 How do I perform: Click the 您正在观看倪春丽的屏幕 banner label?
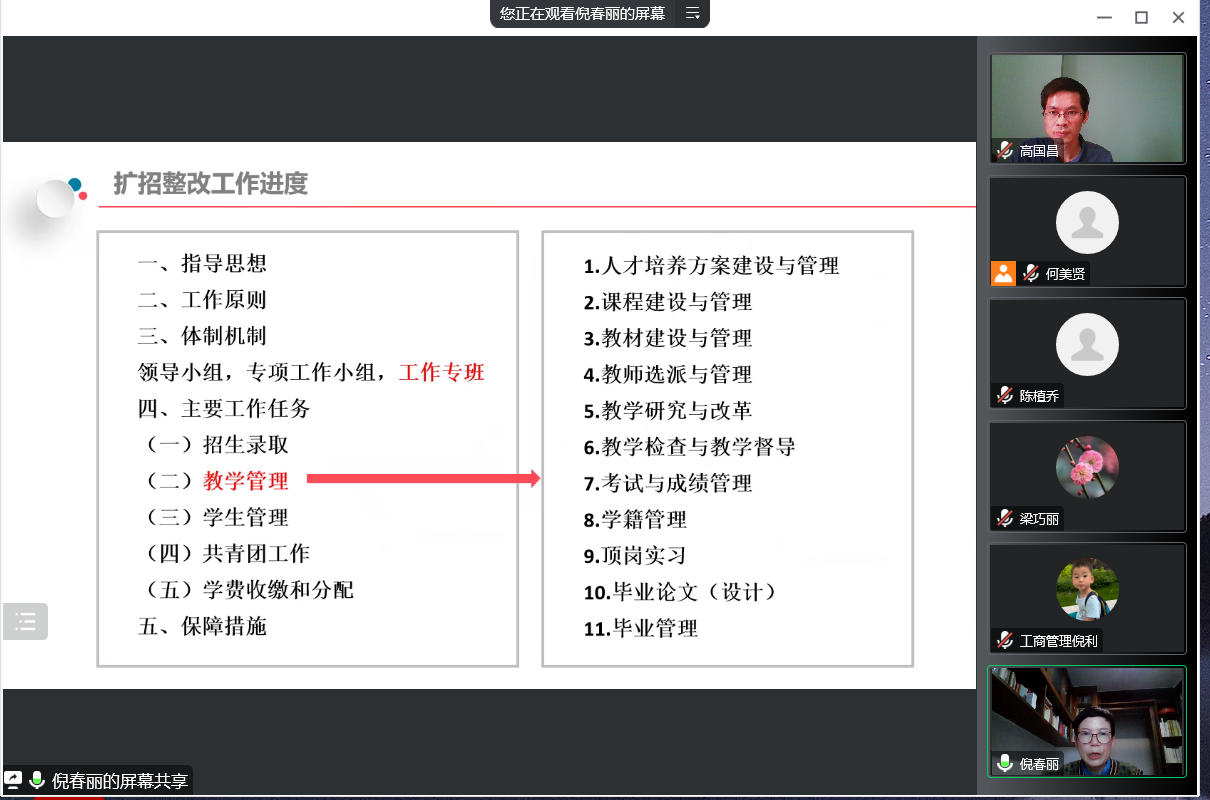(x=582, y=14)
